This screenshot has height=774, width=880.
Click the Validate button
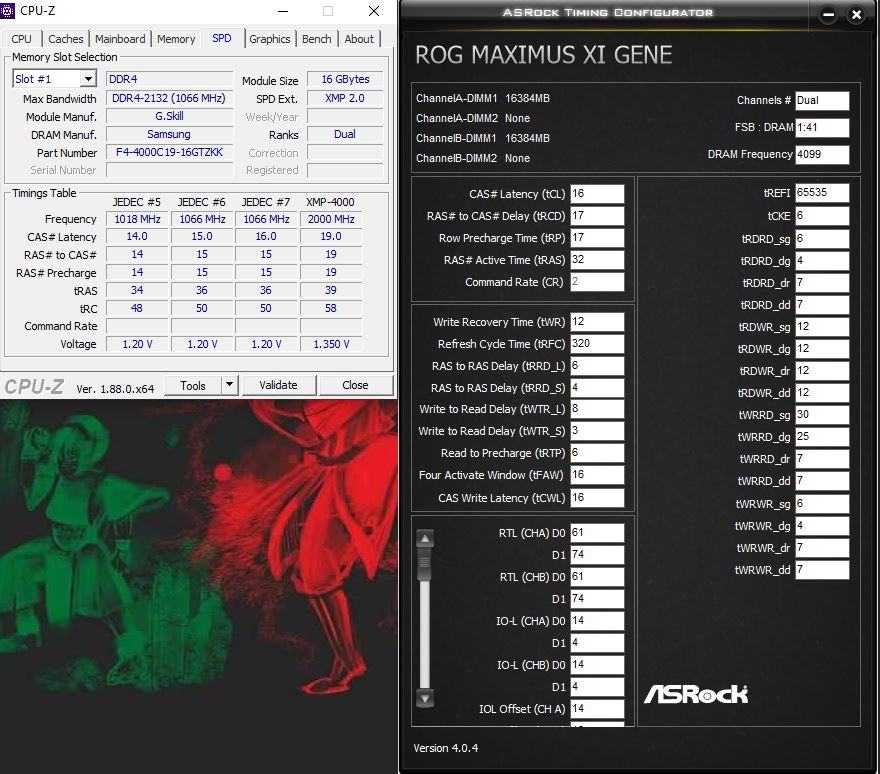pyautogui.click(x=278, y=385)
